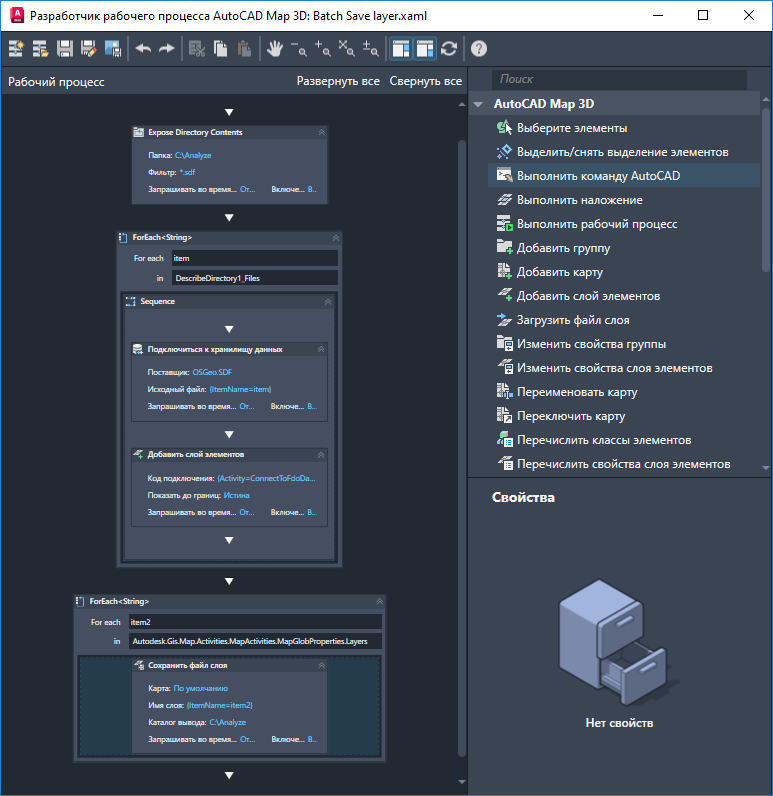Image resolution: width=773 pixels, height=796 pixels.
Task: Click the workflow canvas scroll down arrow
Action: click(461, 782)
